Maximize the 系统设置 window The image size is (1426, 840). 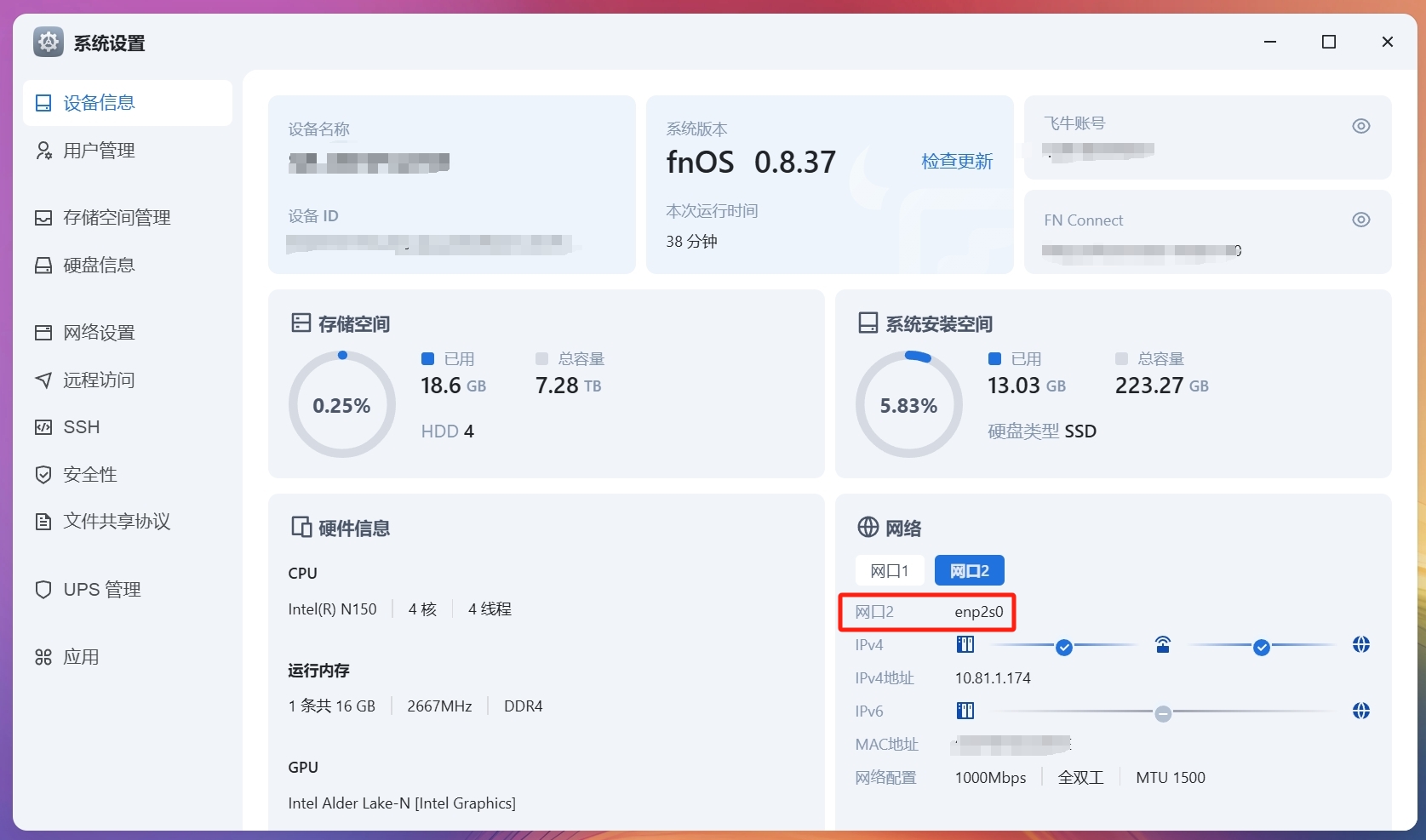(1329, 42)
